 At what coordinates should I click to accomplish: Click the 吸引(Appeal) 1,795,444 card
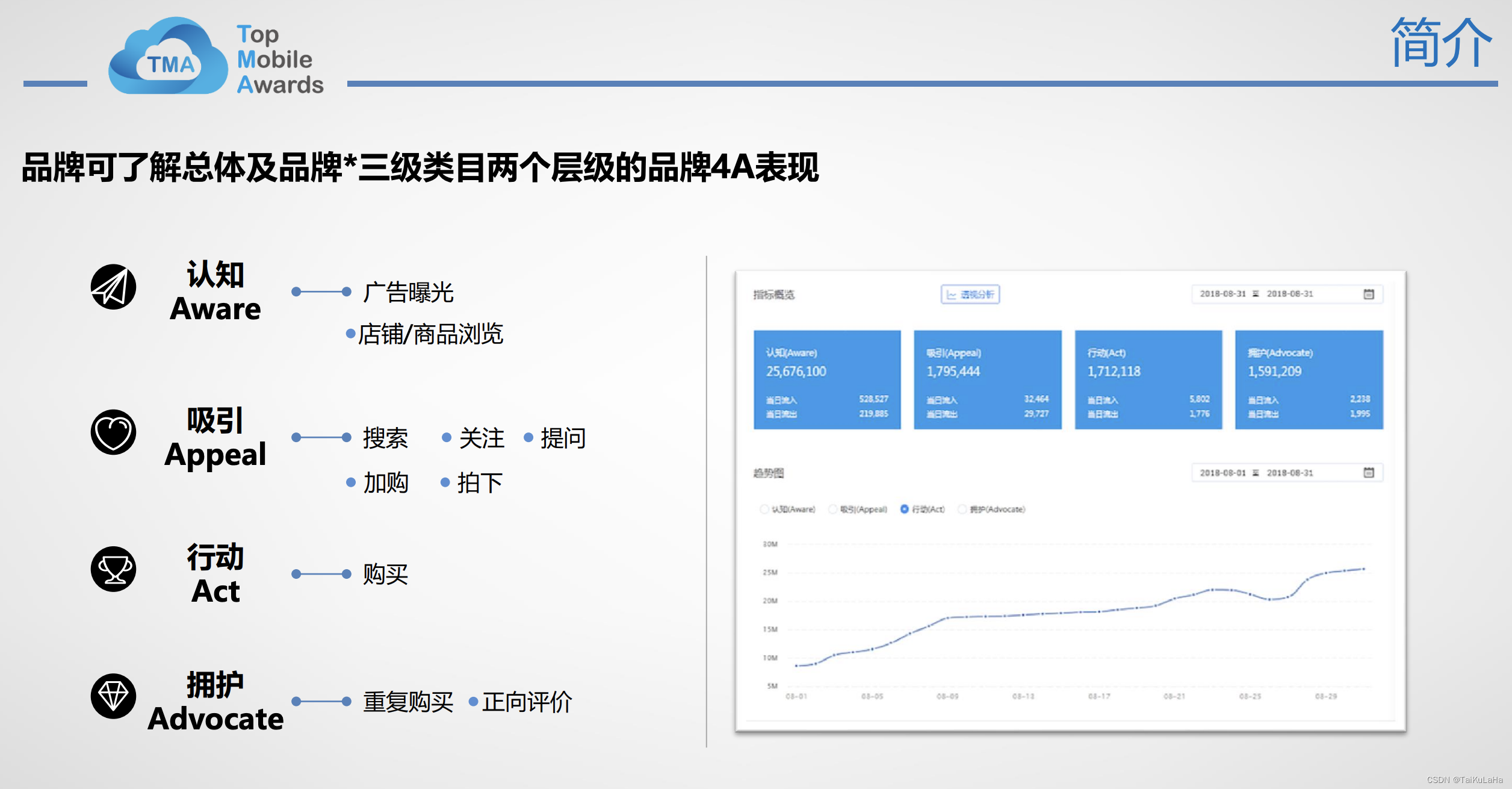[988, 379]
